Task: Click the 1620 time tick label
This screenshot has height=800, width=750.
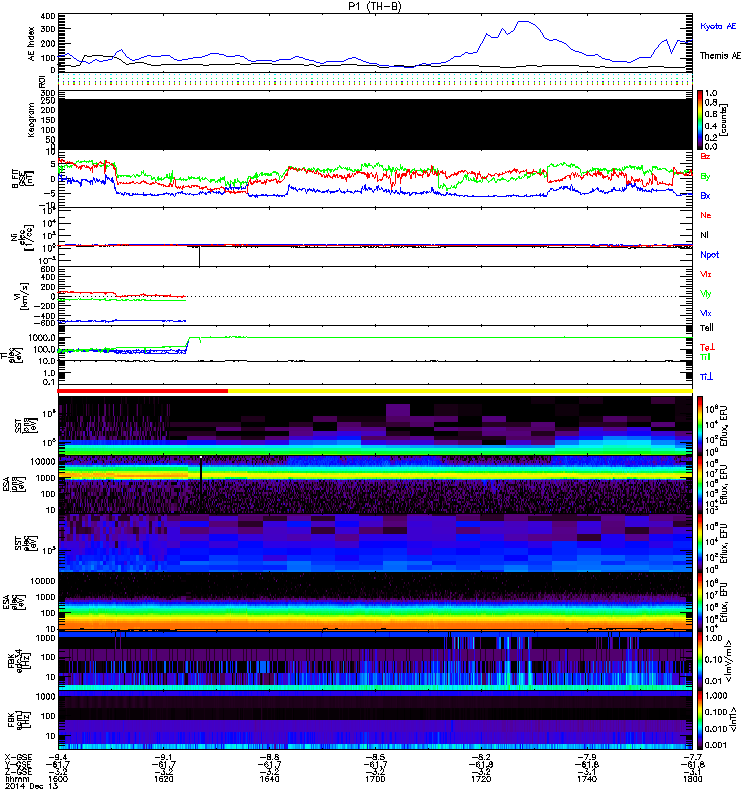Action: pos(163,779)
